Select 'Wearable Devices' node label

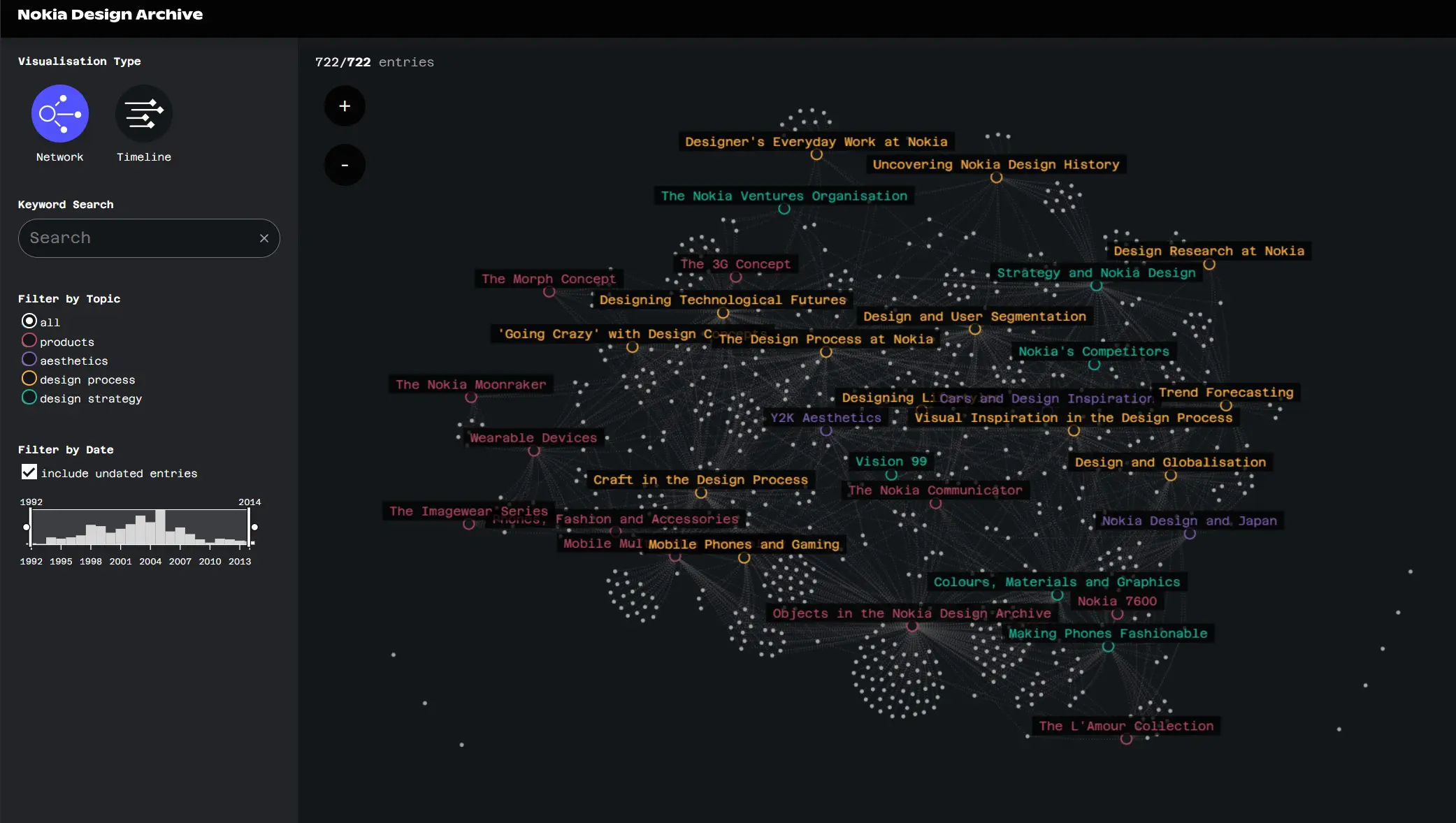533,438
